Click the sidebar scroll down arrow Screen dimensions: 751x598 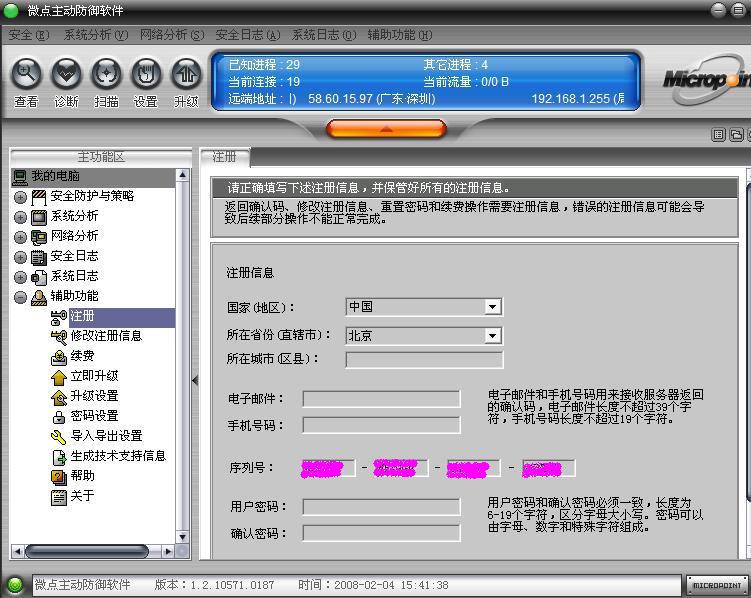[182, 537]
